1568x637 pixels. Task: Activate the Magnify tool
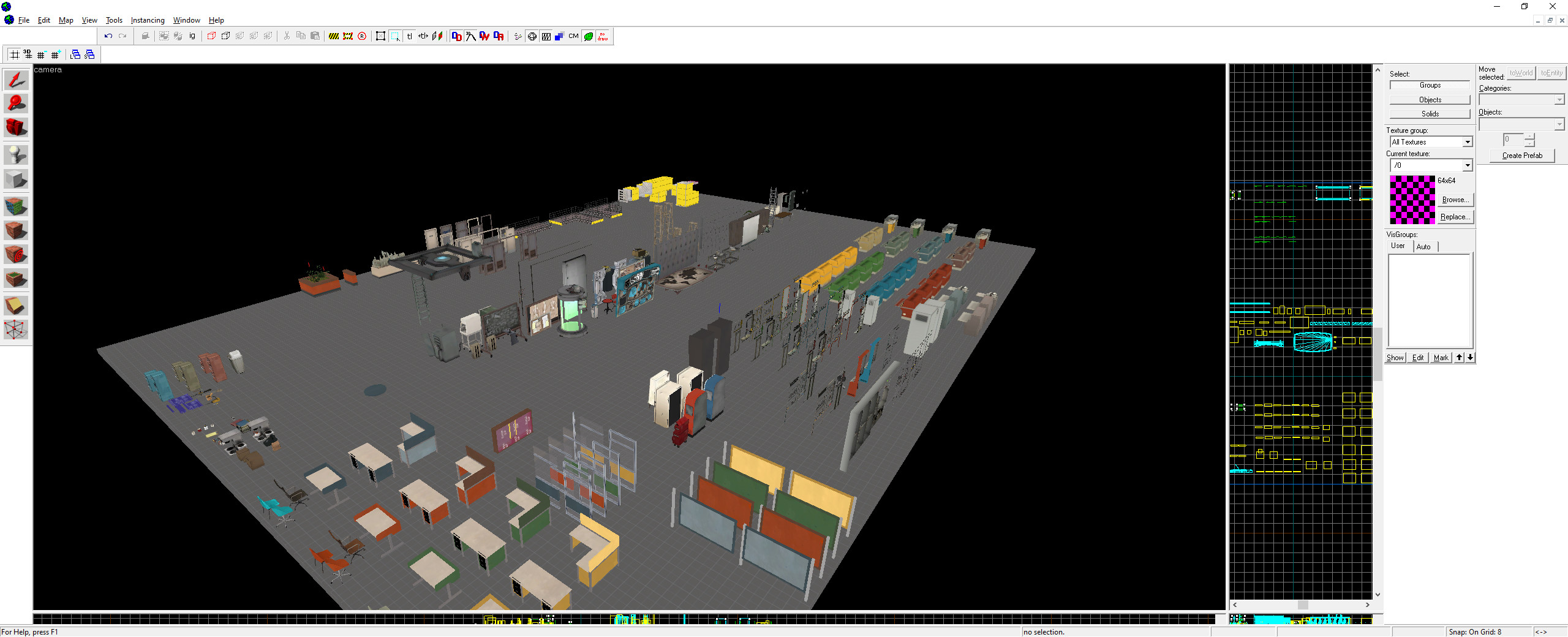[15, 104]
